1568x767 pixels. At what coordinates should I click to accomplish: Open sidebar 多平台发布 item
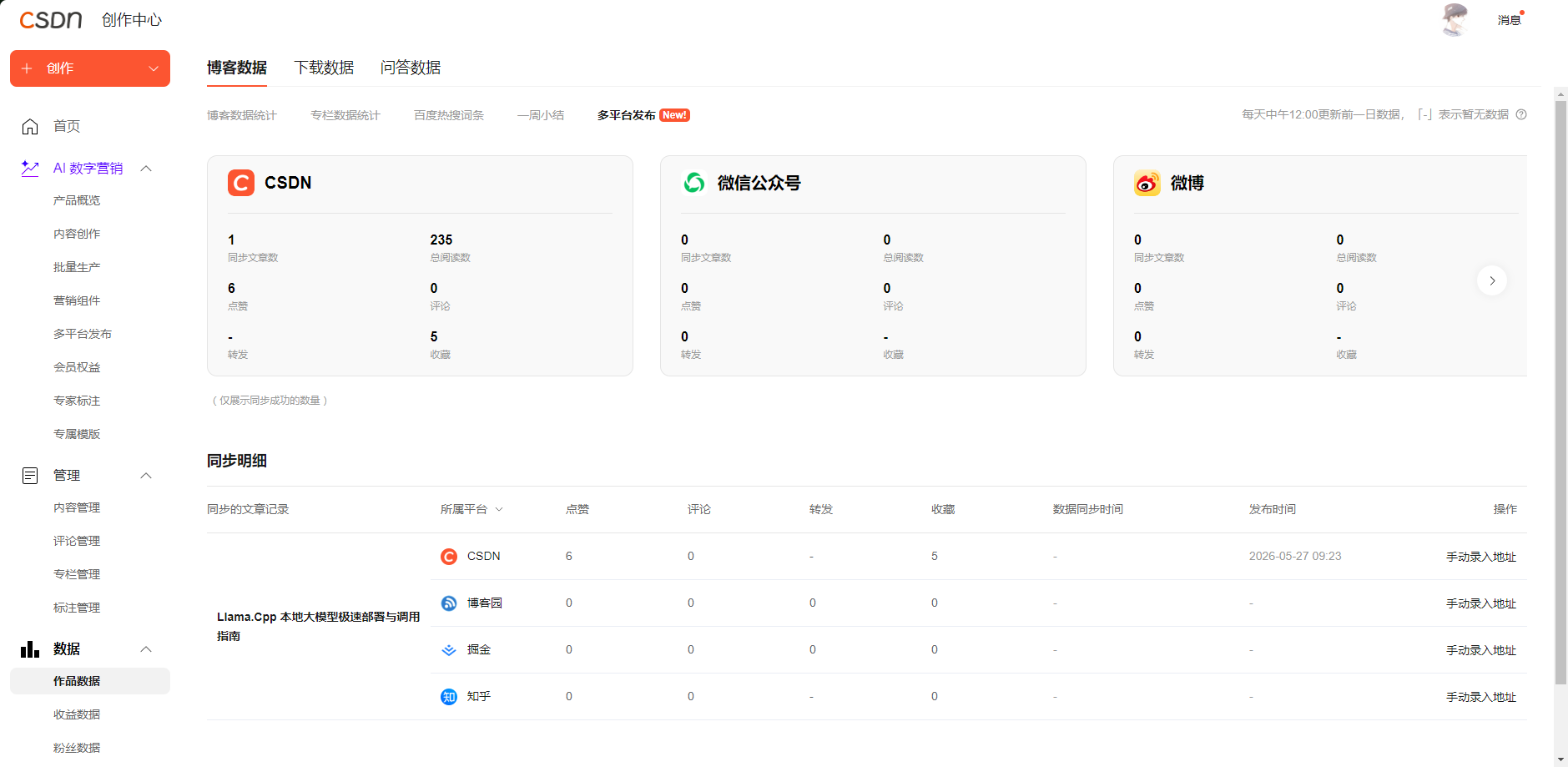[83, 334]
